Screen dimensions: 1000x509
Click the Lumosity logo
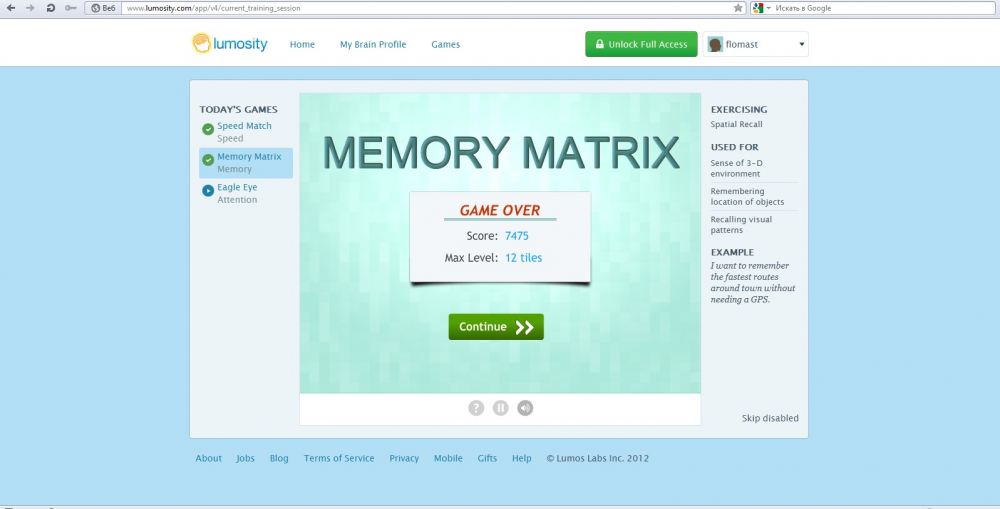pyautogui.click(x=230, y=44)
